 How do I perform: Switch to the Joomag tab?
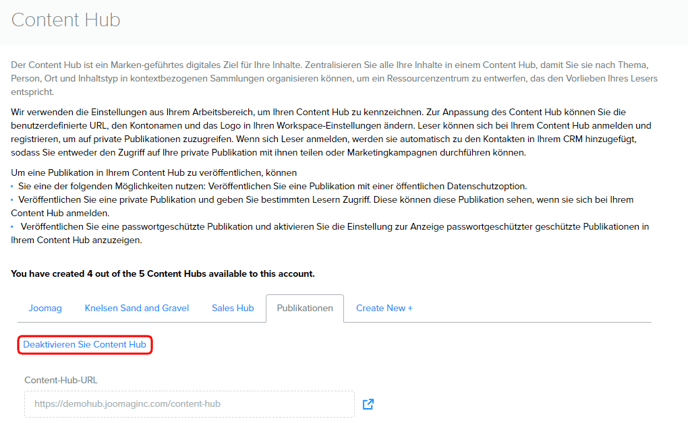[45, 308]
